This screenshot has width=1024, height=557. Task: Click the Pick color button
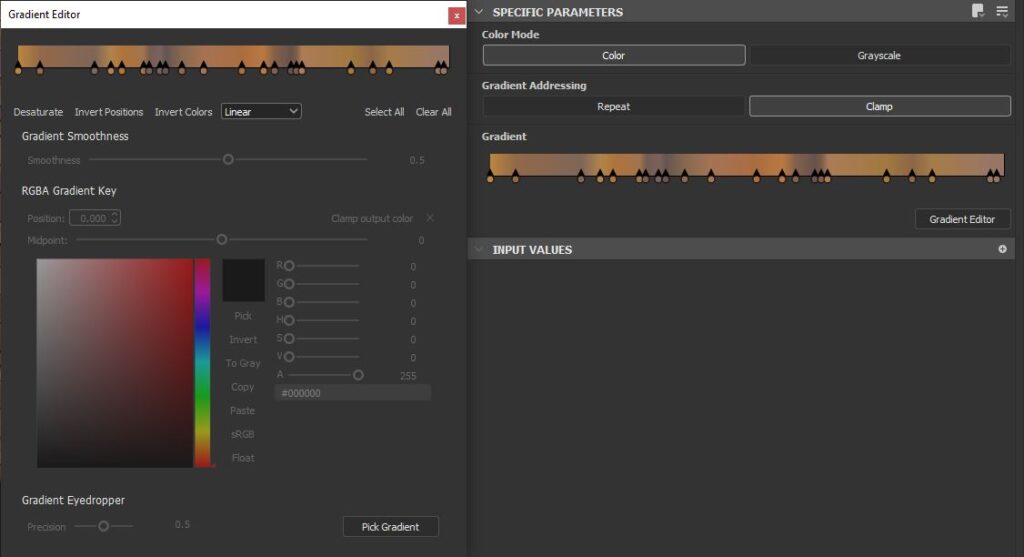click(x=243, y=315)
